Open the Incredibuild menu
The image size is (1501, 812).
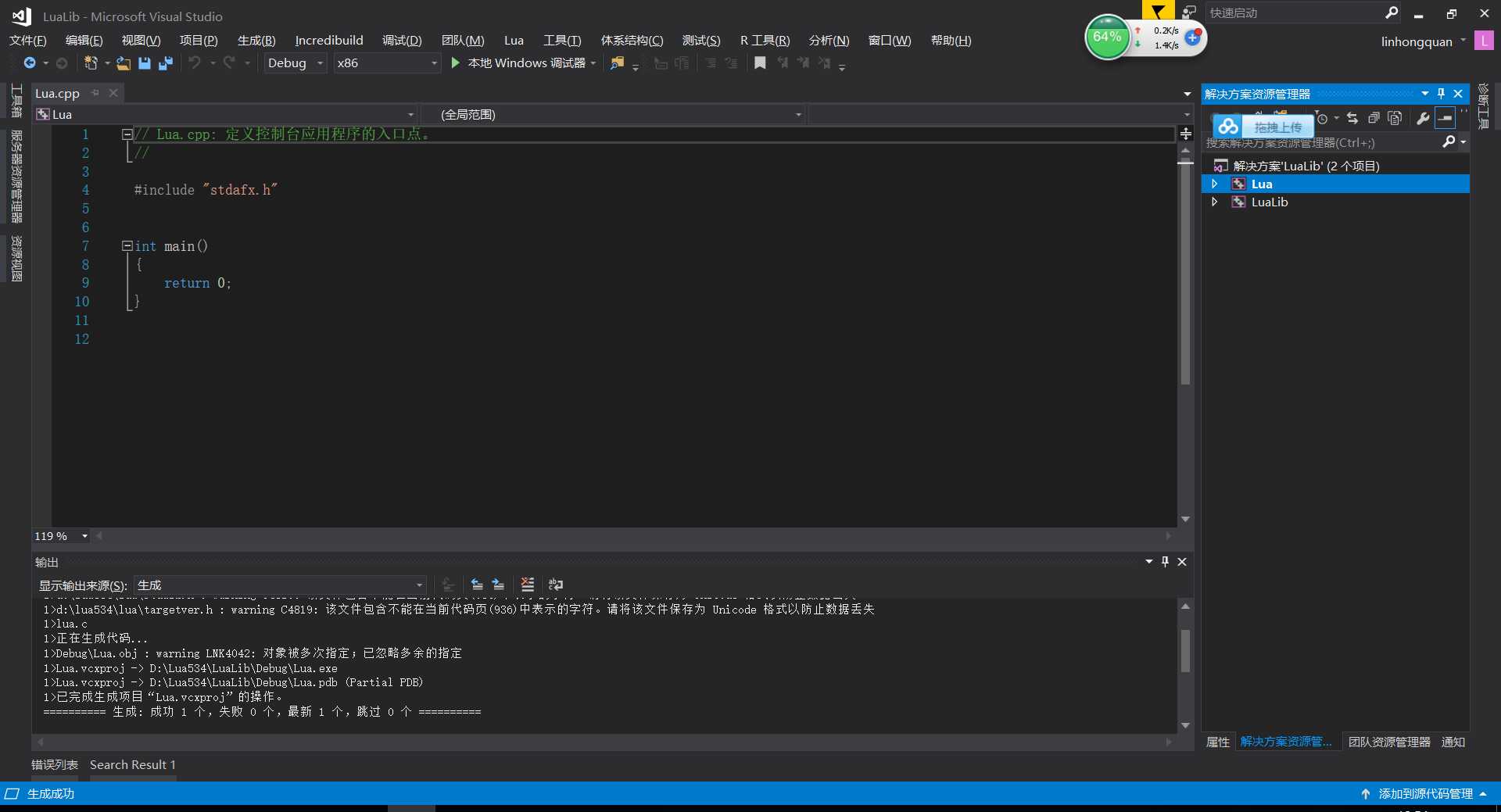[x=329, y=41]
